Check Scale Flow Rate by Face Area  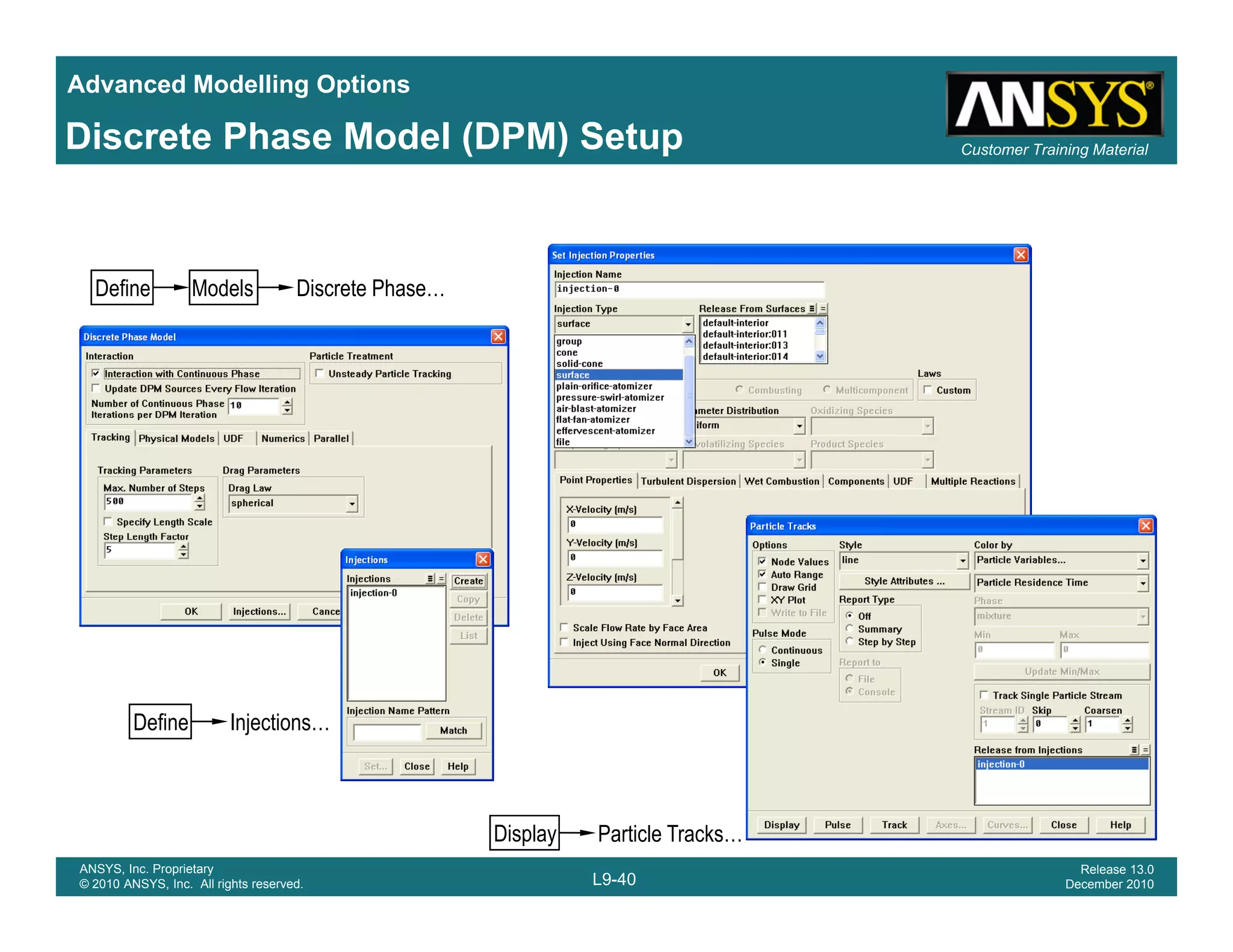(x=564, y=627)
